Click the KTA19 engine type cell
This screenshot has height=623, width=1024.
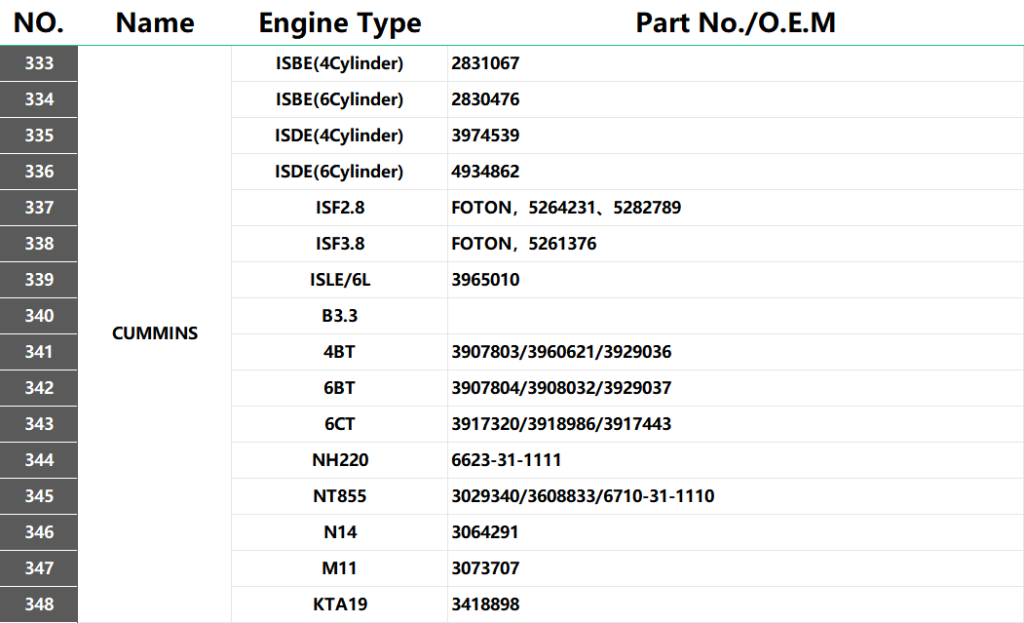click(x=340, y=604)
